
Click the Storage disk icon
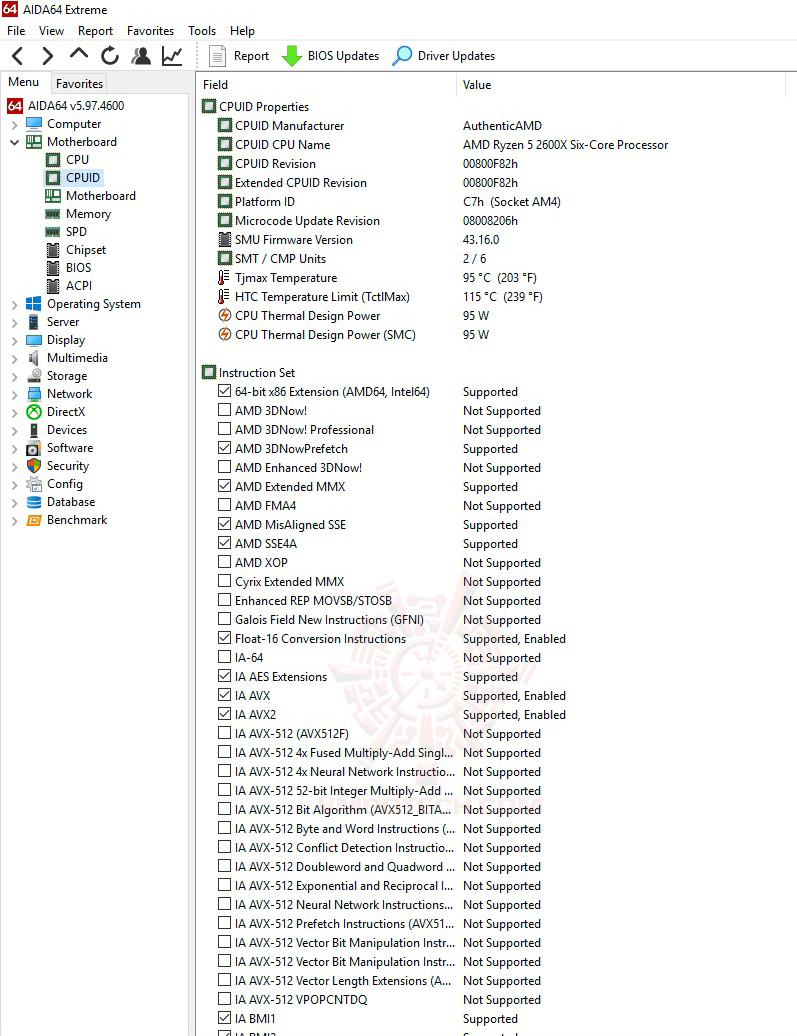click(34, 376)
